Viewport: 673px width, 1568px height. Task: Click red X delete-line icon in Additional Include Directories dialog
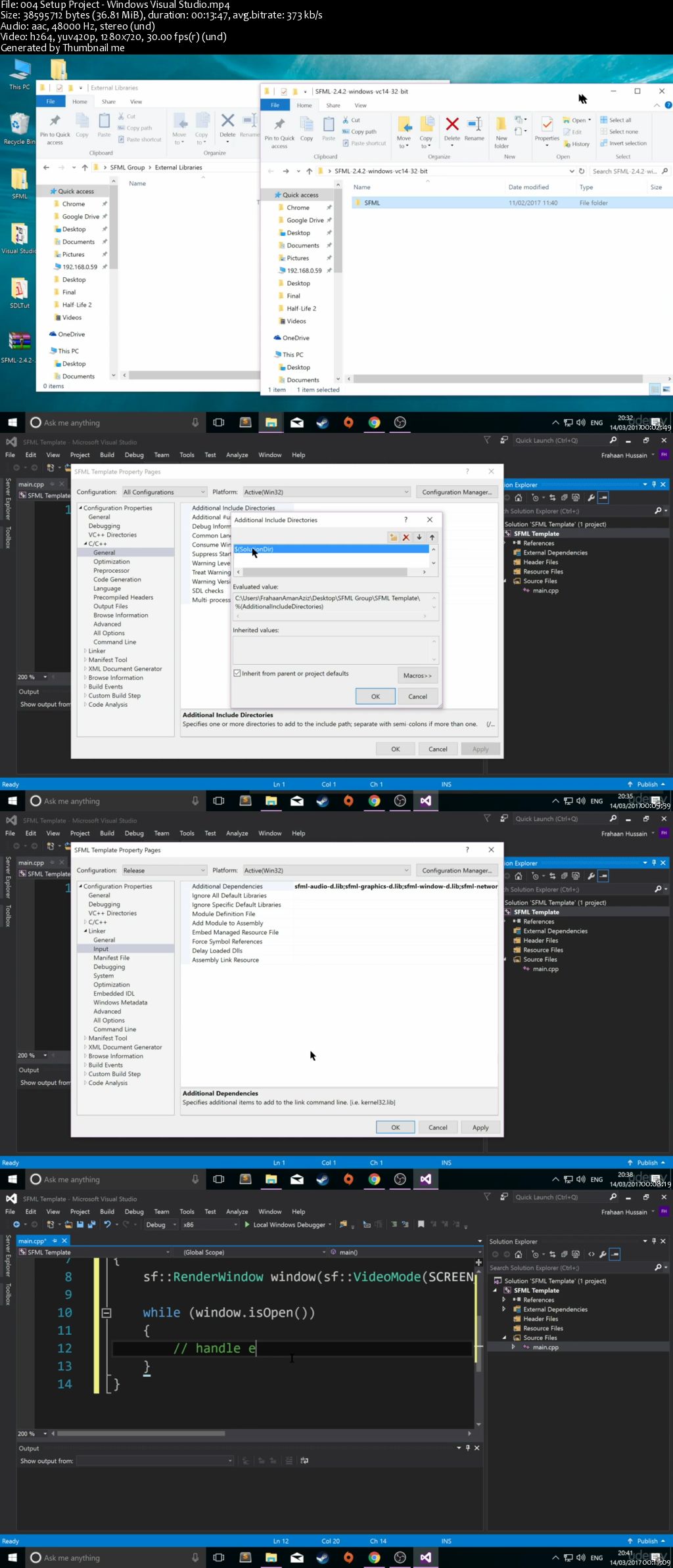click(406, 537)
